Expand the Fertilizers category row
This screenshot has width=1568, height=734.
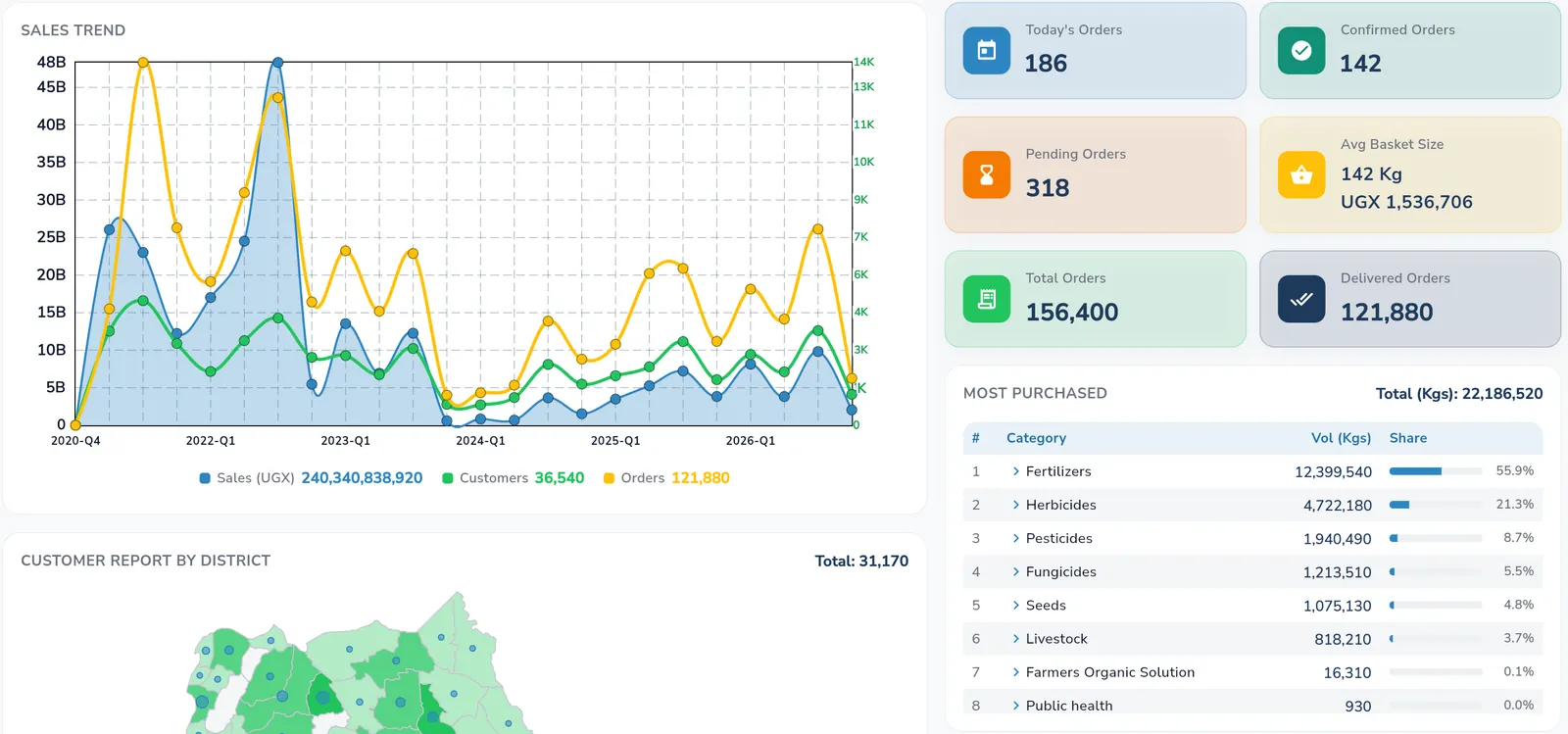[x=1015, y=471]
